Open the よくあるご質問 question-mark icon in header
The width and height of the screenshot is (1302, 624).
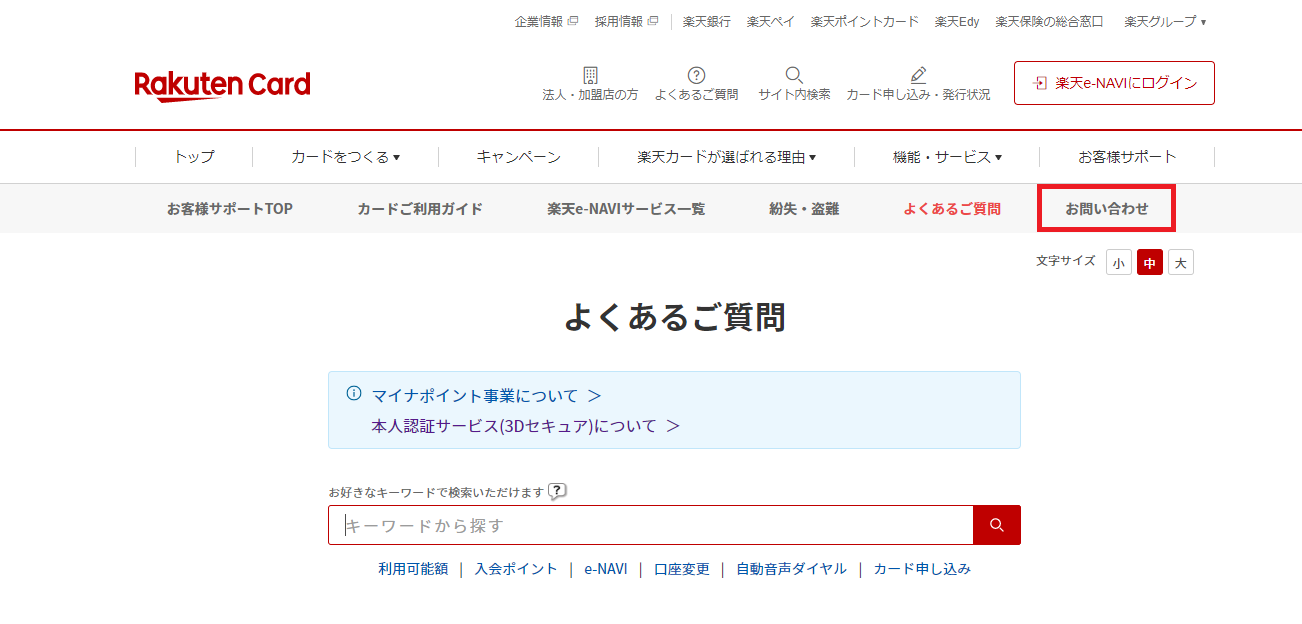pos(697,75)
